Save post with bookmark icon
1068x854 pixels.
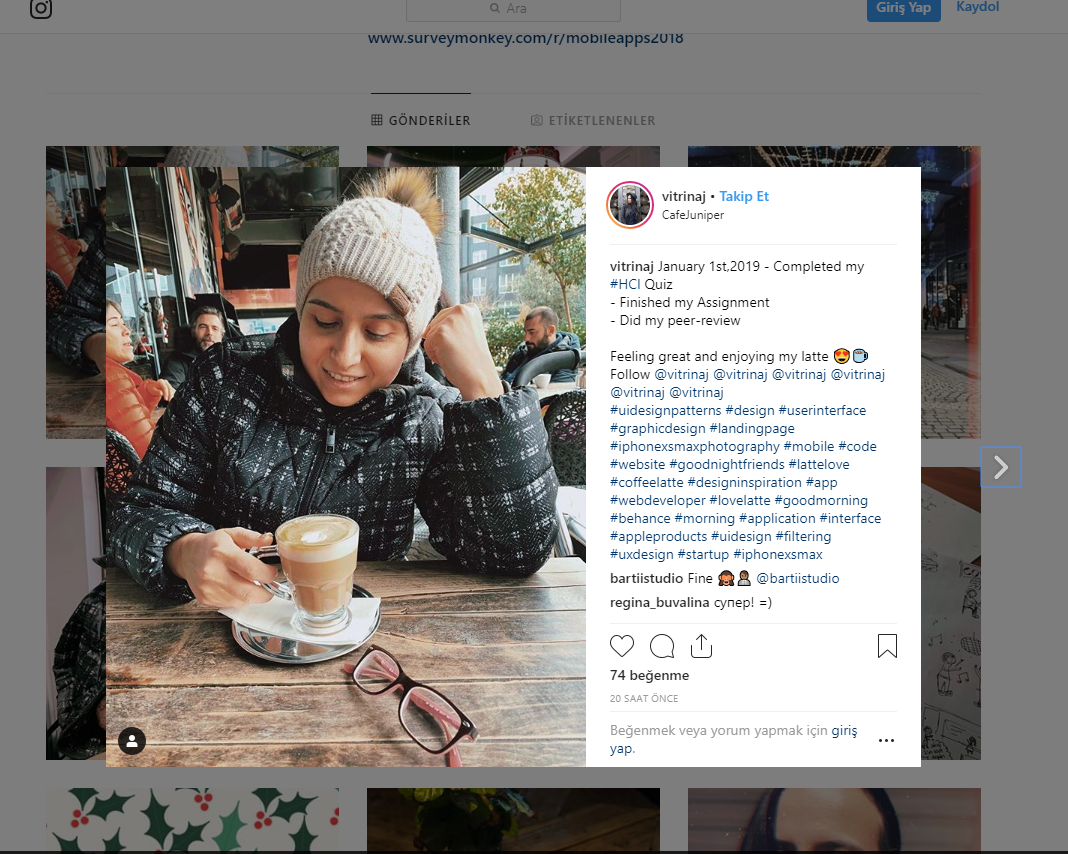coord(887,646)
